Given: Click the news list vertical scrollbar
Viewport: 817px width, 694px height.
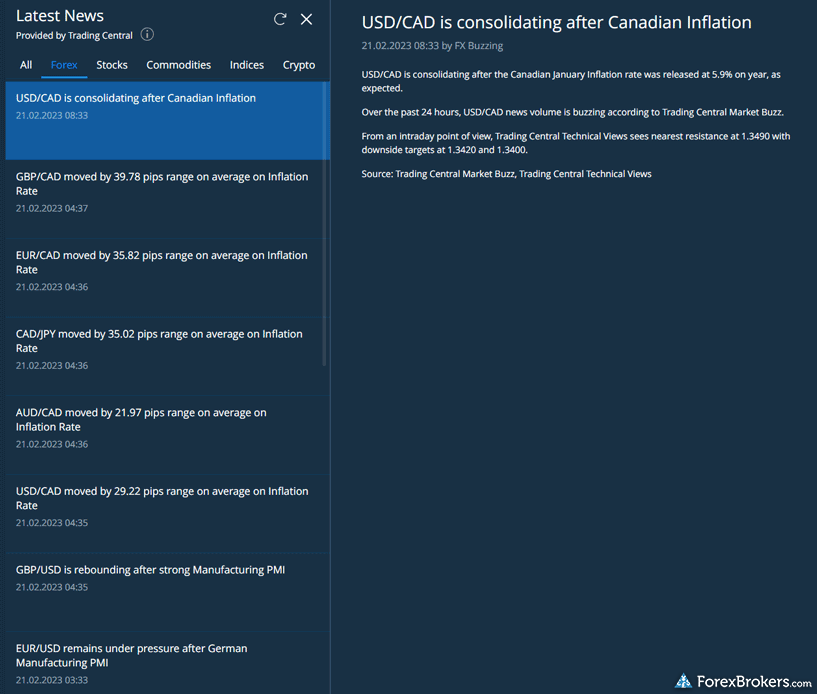Looking at the screenshot, I should [324, 260].
